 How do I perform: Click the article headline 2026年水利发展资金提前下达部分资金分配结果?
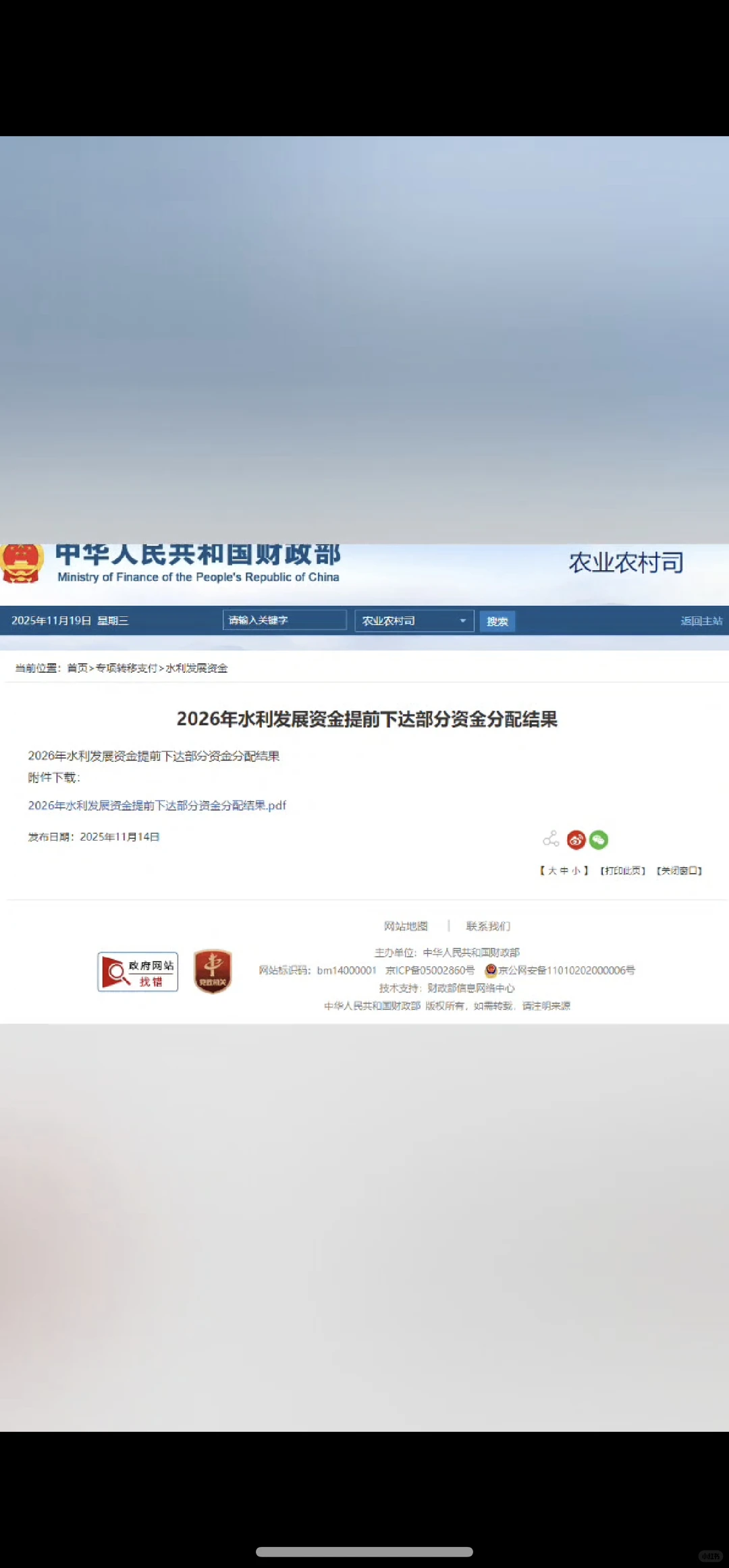tap(367, 719)
